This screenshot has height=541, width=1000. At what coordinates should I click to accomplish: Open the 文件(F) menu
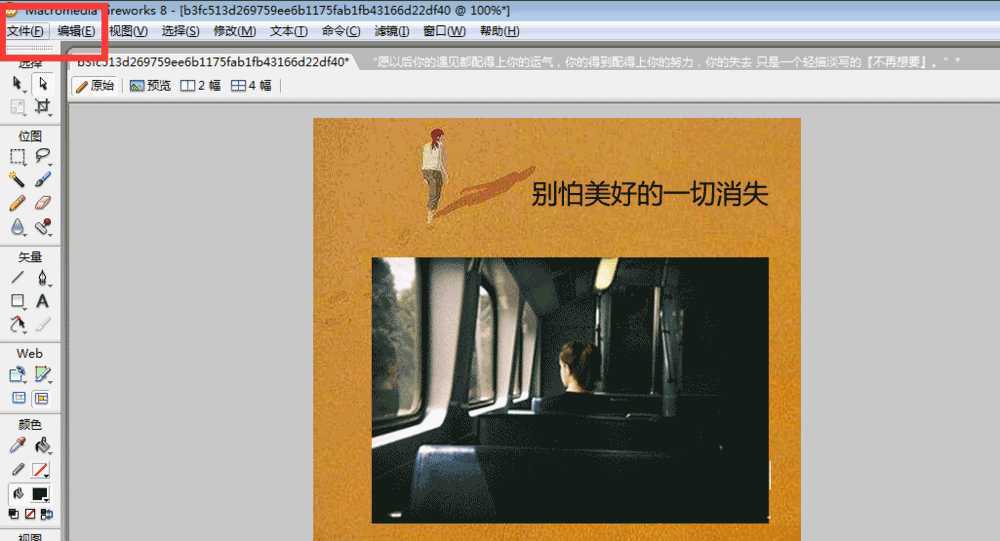tap(24, 31)
